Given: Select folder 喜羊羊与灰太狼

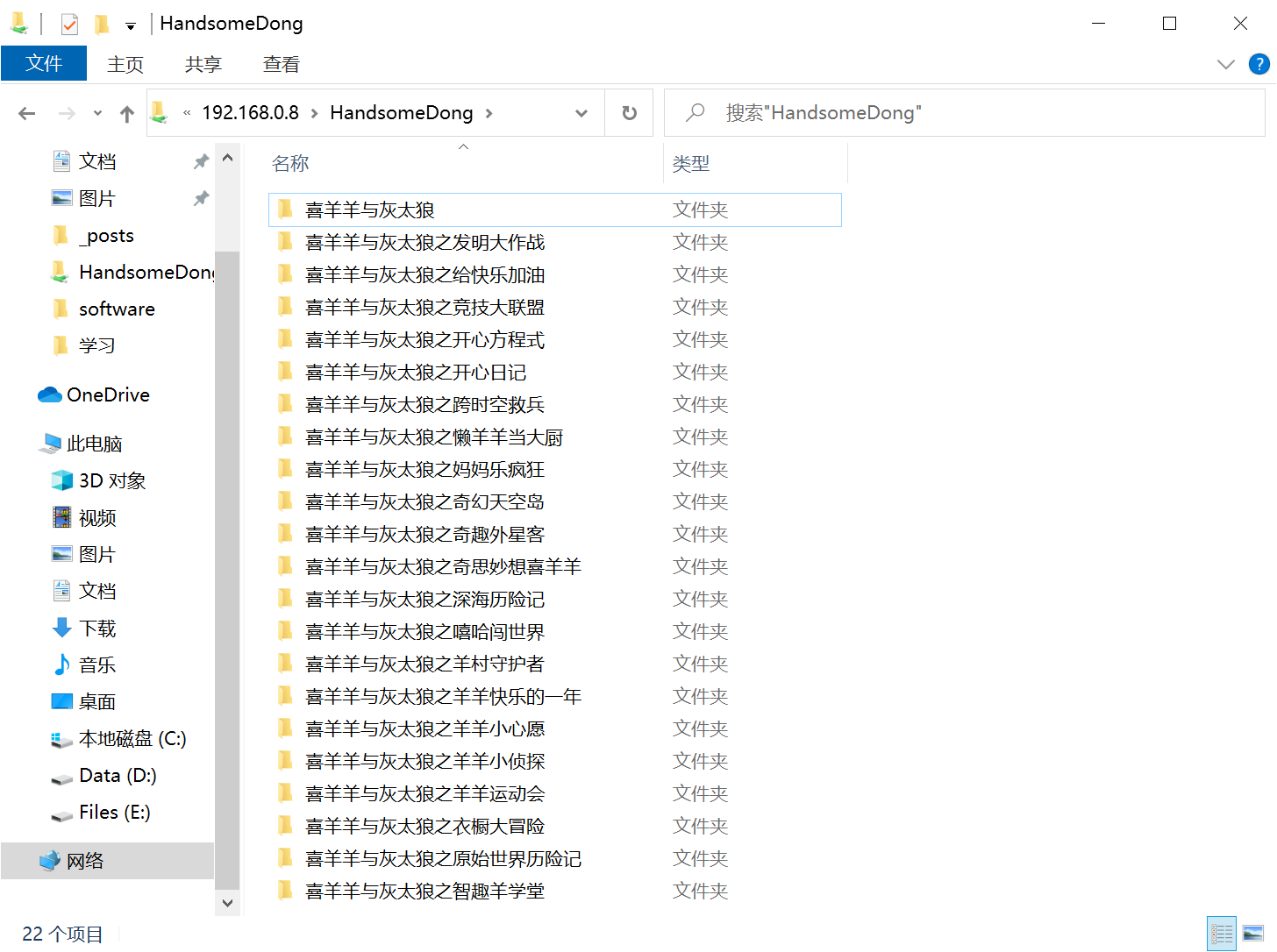Looking at the screenshot, I should coord(554,210).
